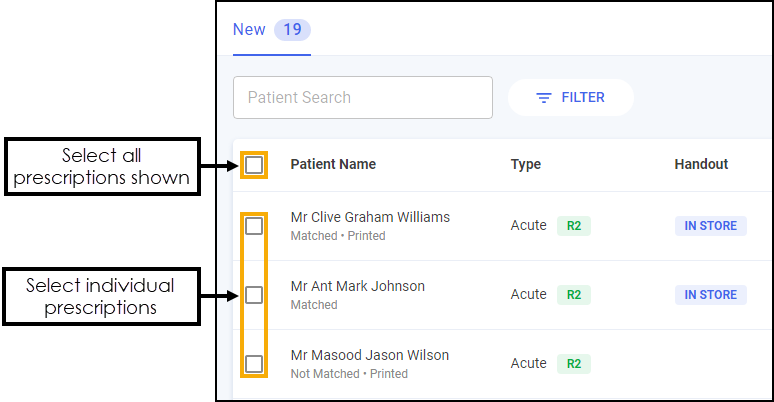The image size is (774, 402).
Task: Click R2 badge on Clive Williams row
Action: click(x=574, y=226)
